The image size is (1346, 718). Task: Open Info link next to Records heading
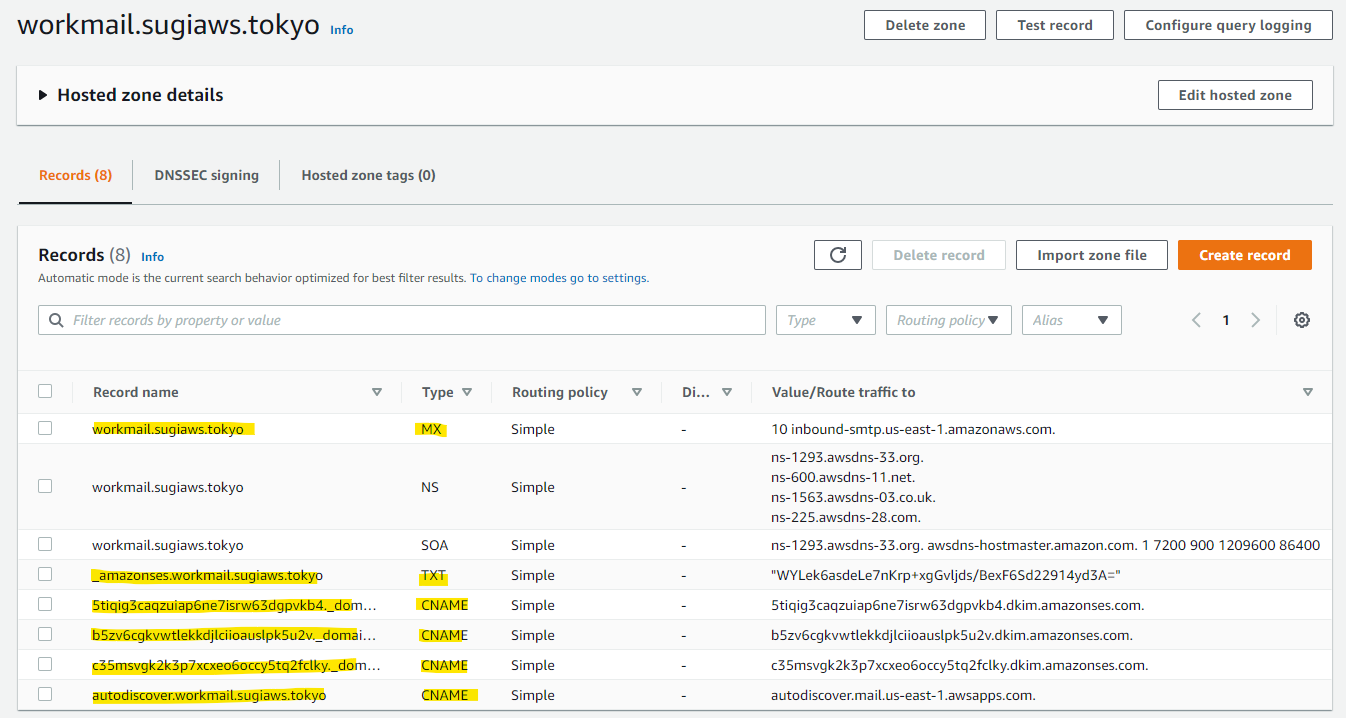click(152, 257)
